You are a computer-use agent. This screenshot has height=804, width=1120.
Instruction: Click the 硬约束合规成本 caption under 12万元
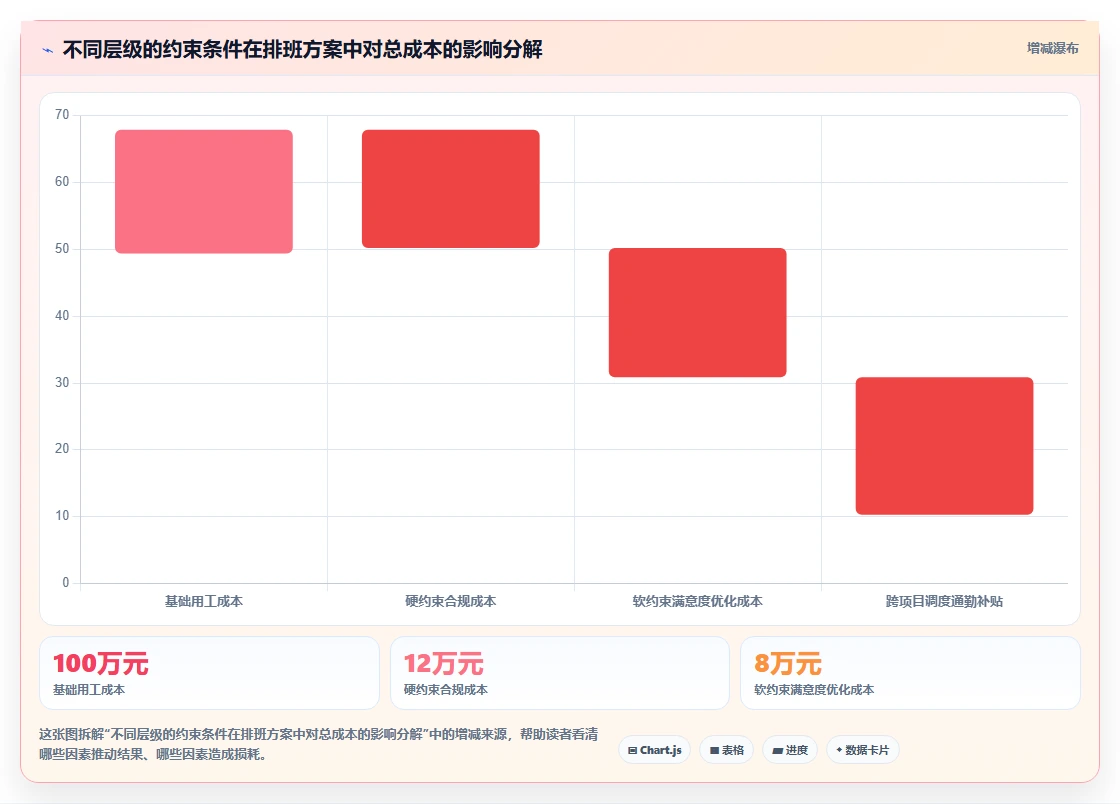click(x=446, y=690)
